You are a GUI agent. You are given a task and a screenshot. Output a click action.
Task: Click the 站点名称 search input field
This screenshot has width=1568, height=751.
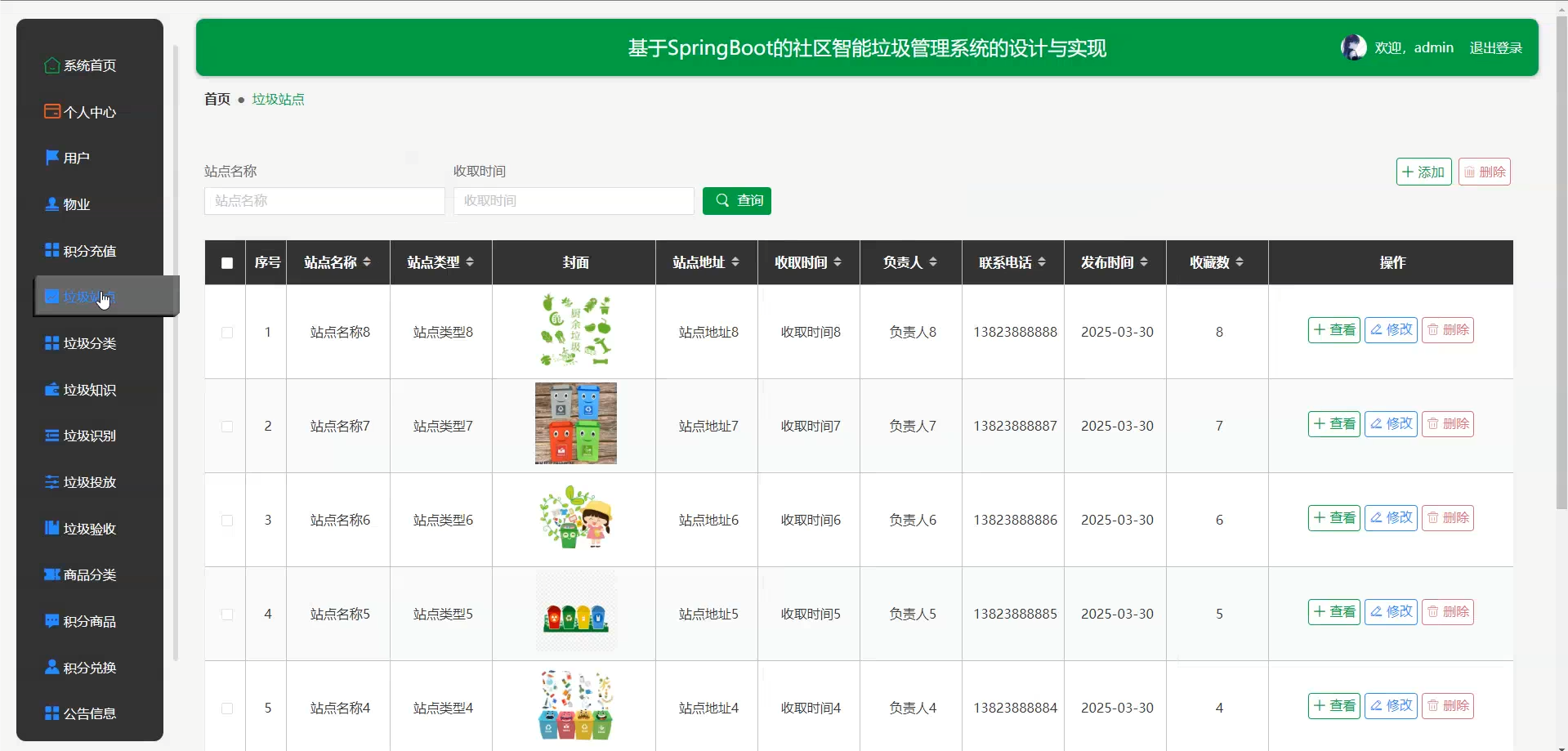324,201
